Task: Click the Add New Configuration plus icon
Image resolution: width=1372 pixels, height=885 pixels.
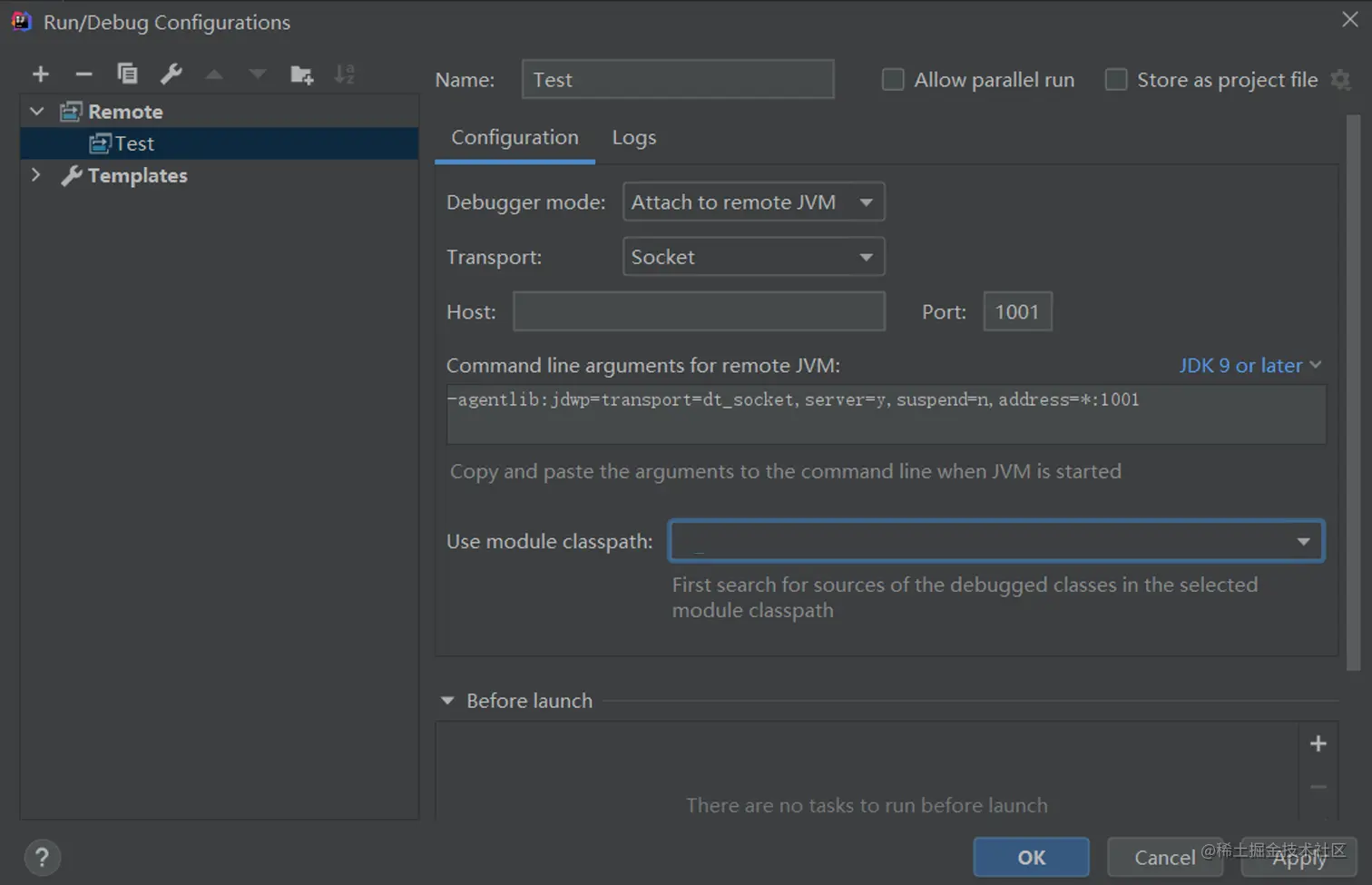Action: 41,74
